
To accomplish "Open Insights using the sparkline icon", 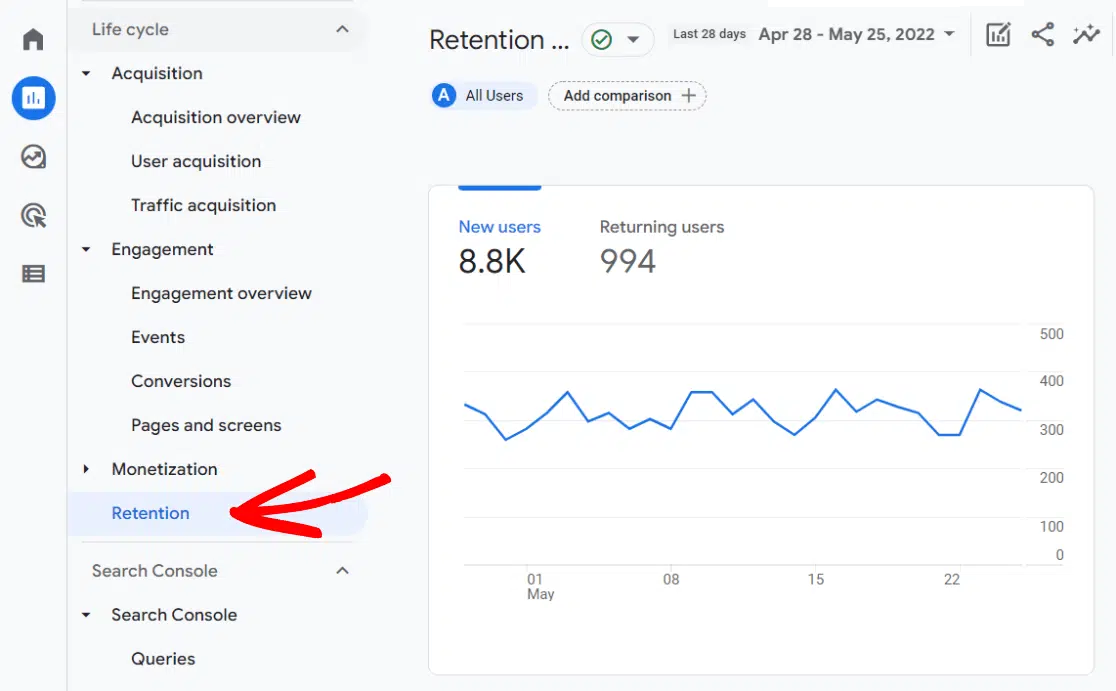I will (1086, 35).
